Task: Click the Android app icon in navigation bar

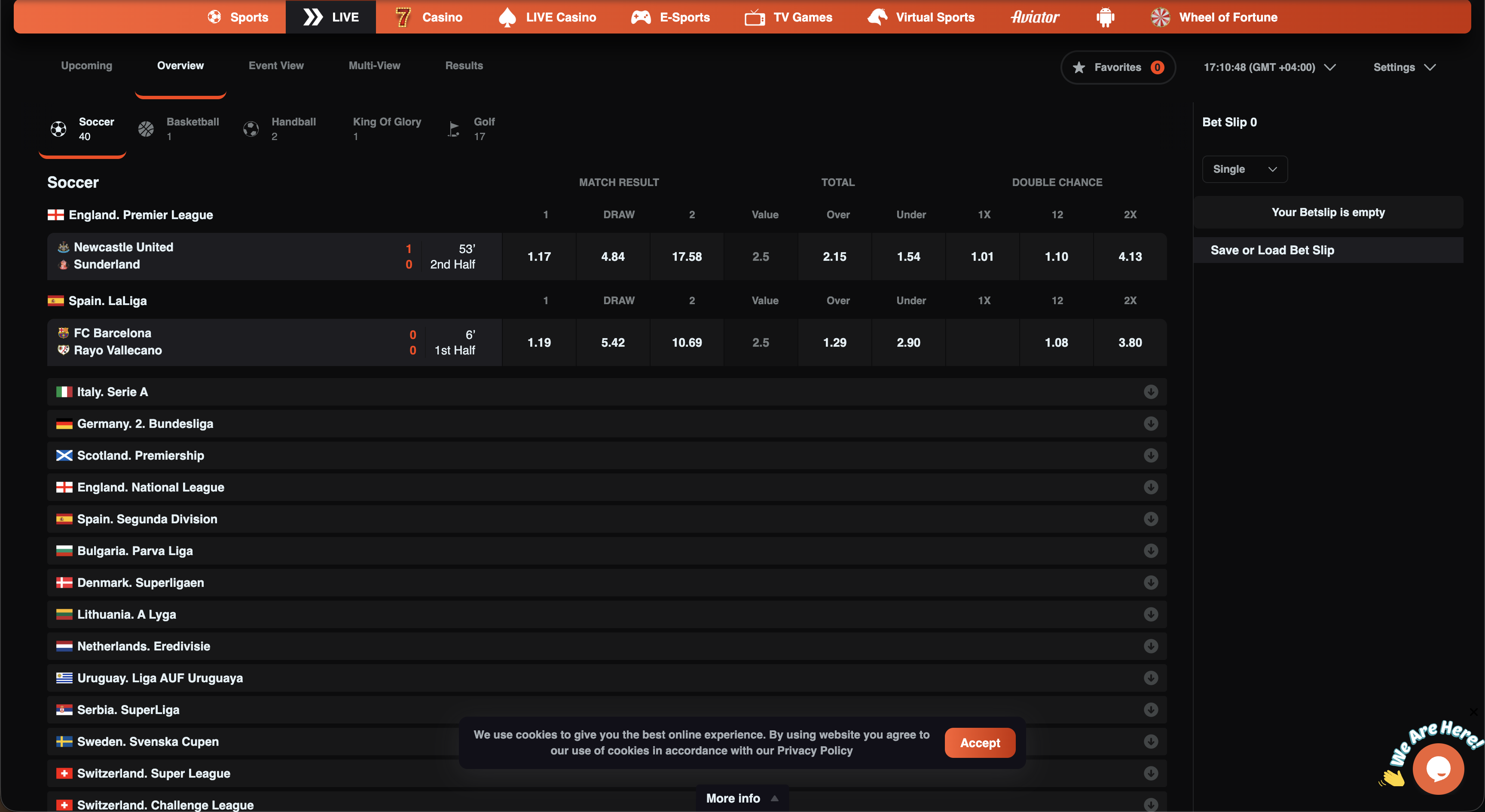Action: pyautogui.click(x=1105, y=17)
